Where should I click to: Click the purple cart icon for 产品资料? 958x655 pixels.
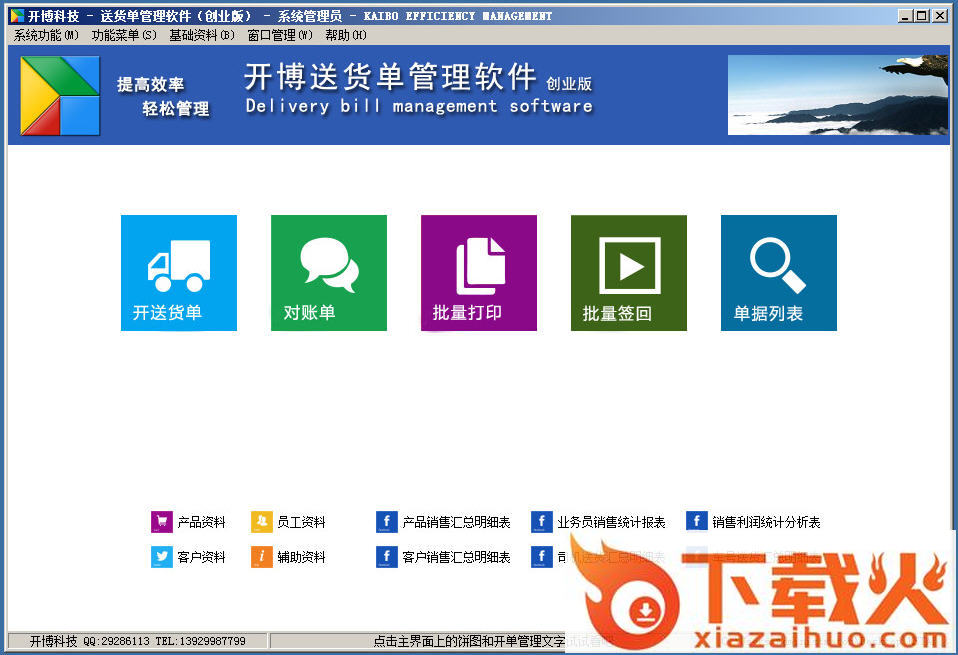(161, 522)
